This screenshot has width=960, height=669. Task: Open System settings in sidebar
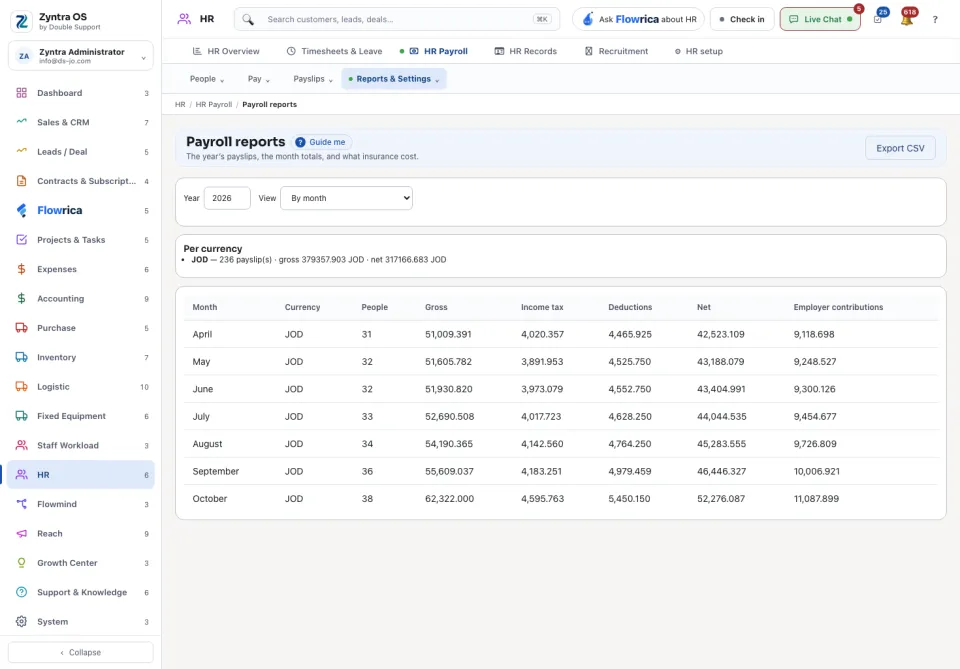click(81, 622)
